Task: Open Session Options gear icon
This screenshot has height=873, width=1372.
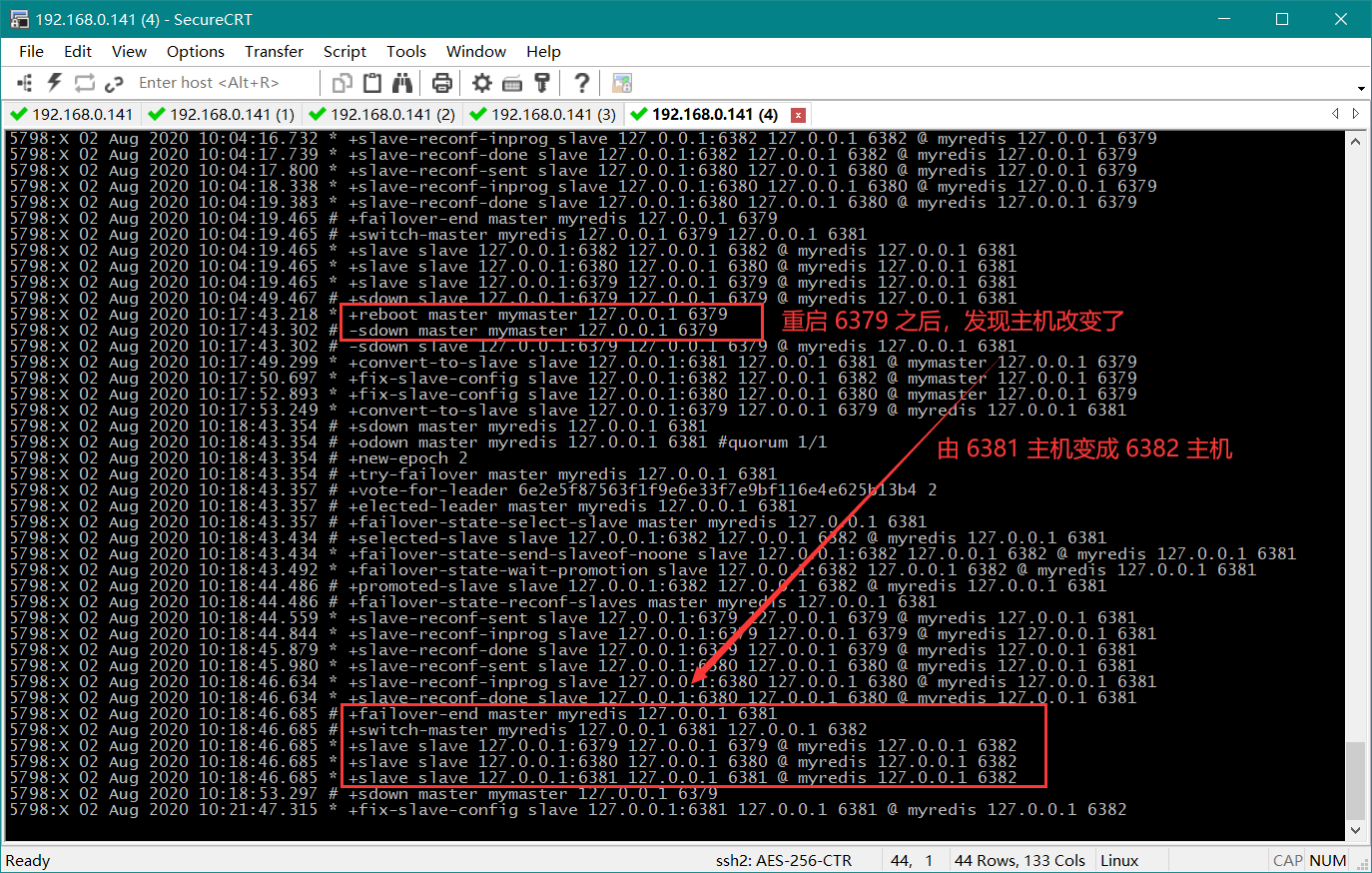Action: click(x=482, y=83)
